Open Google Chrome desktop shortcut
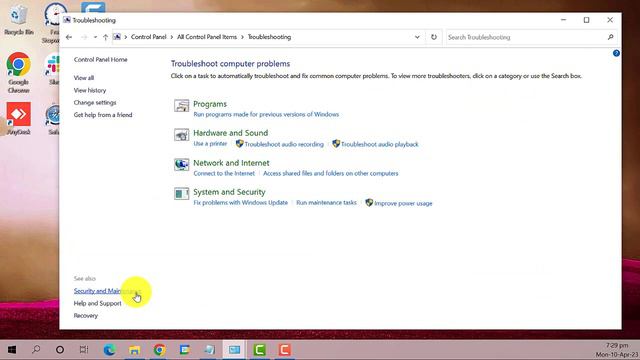The width and height of the screenshot is (640, 360). click(x=18, y=73)
